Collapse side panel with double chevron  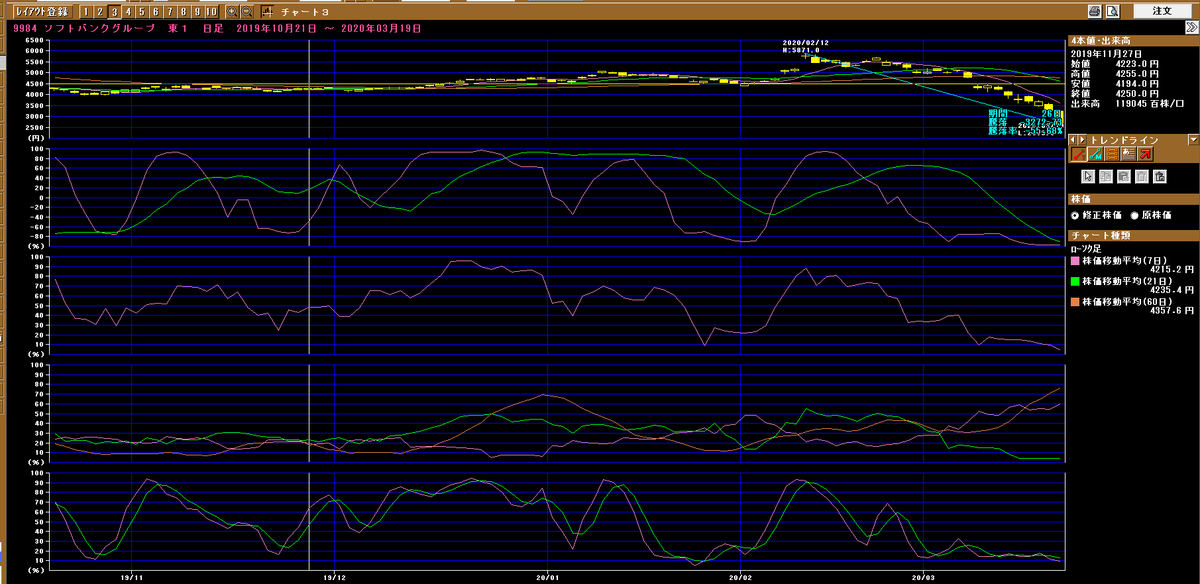(x=1192, y=28)
